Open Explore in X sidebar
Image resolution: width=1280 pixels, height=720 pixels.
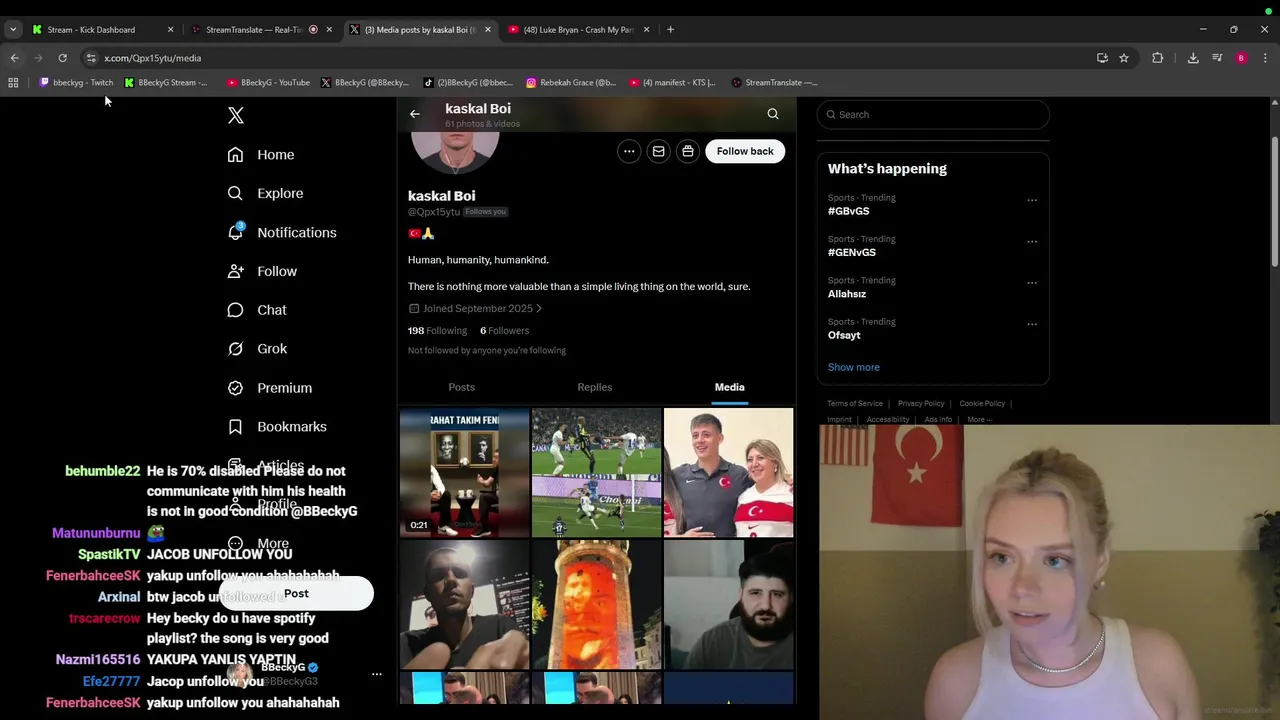coord(265,193)
